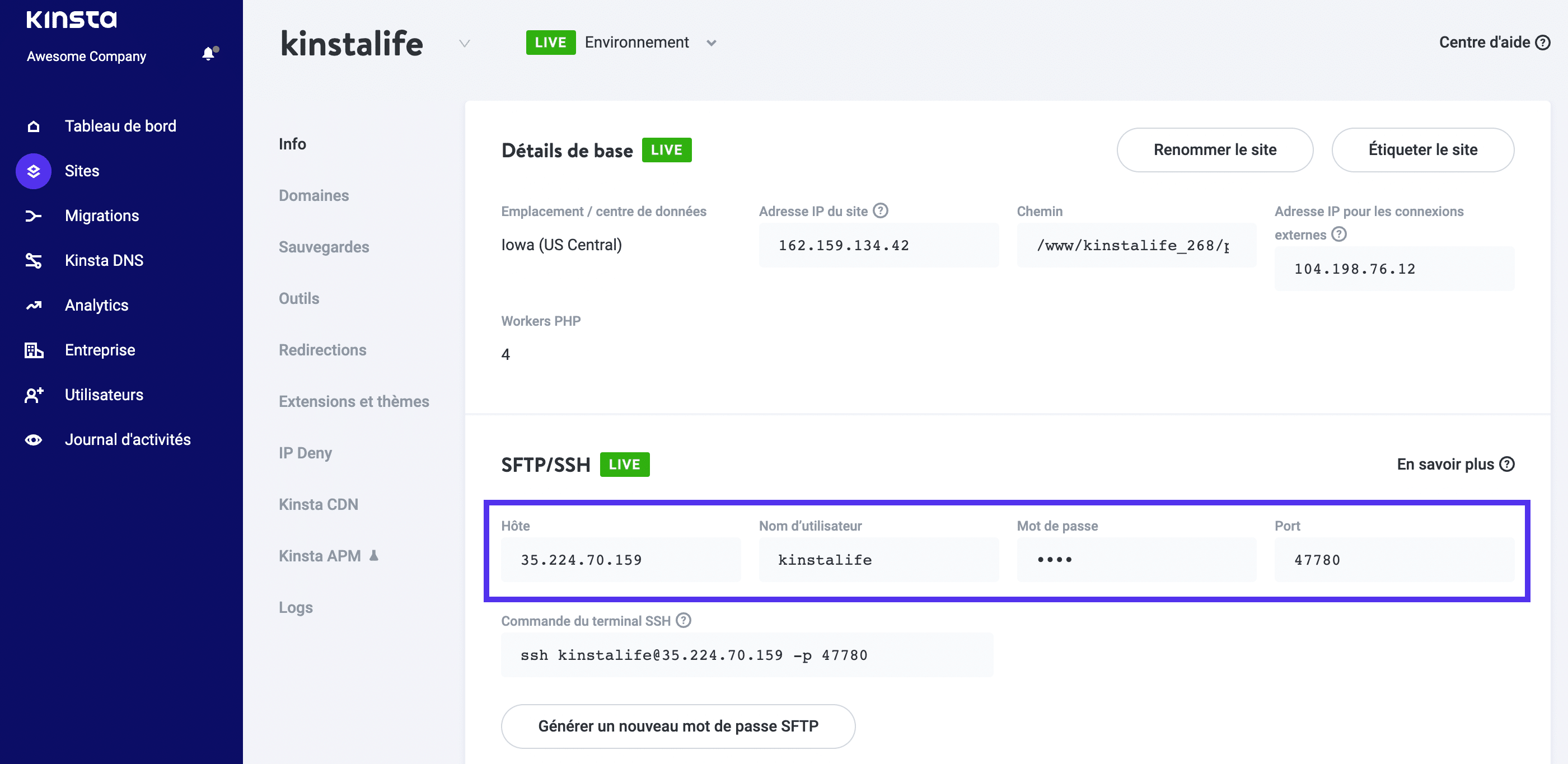Image resolution: width=1568 pixels, height=764 pixels.
Task: Click the LIVE Environnement selector label
Action: pos(621,42)
